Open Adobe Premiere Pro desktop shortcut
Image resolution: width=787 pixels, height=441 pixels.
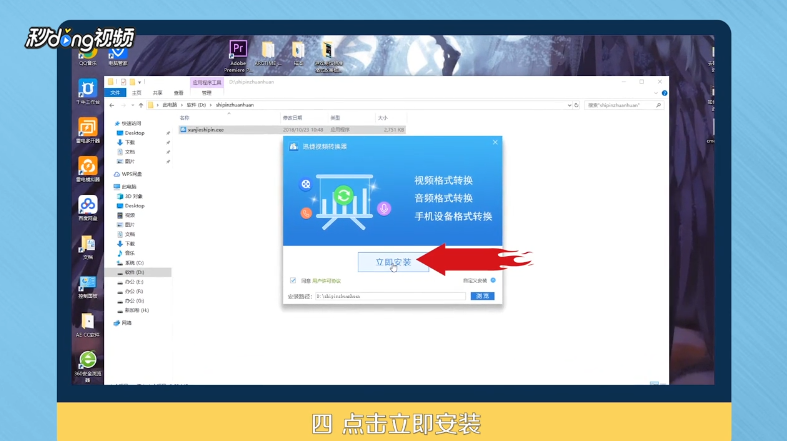click(238, 54)
